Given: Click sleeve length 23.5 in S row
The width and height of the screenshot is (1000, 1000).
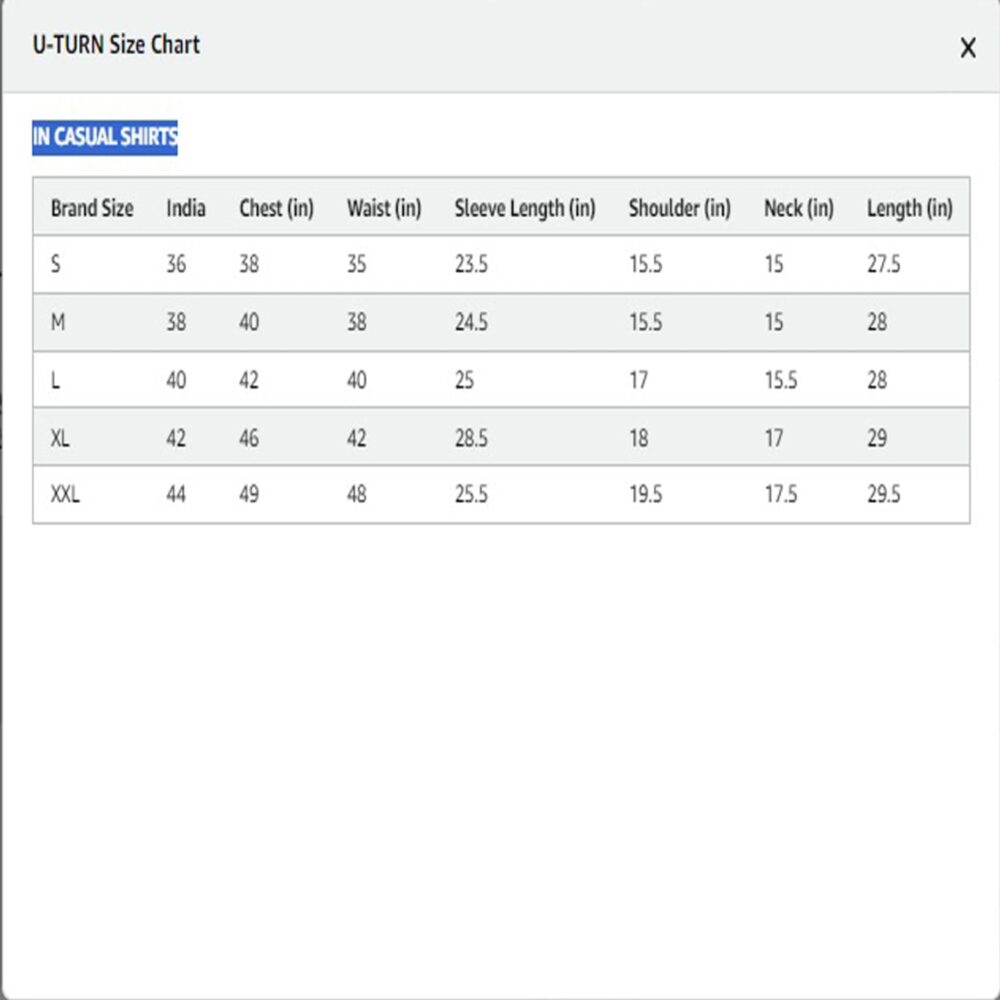Looking at the screenshot, I should coord(471,265).
